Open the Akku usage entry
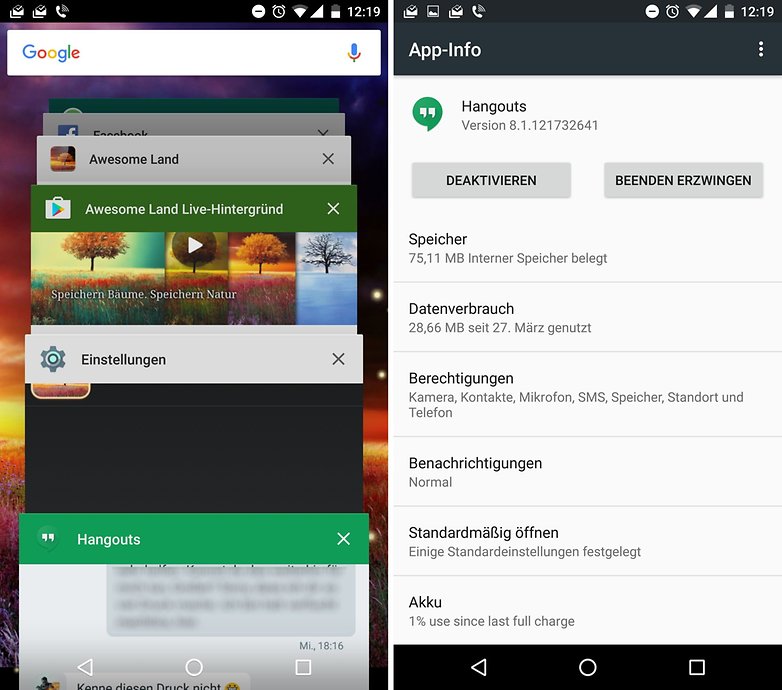The image size is (782, 690). (587, 611)
